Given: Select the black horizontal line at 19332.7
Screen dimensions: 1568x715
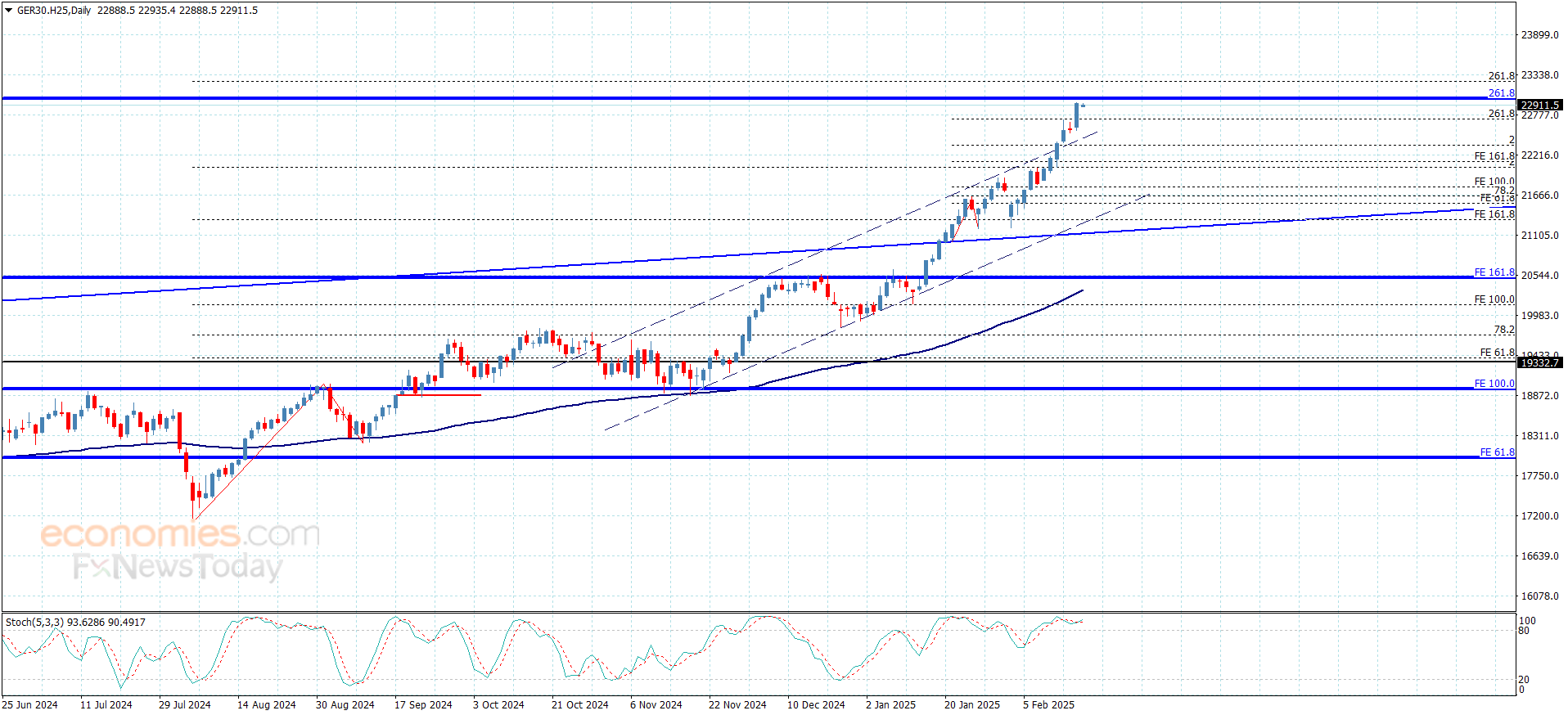Looking at the screenshot, I should tap(759, 362).
